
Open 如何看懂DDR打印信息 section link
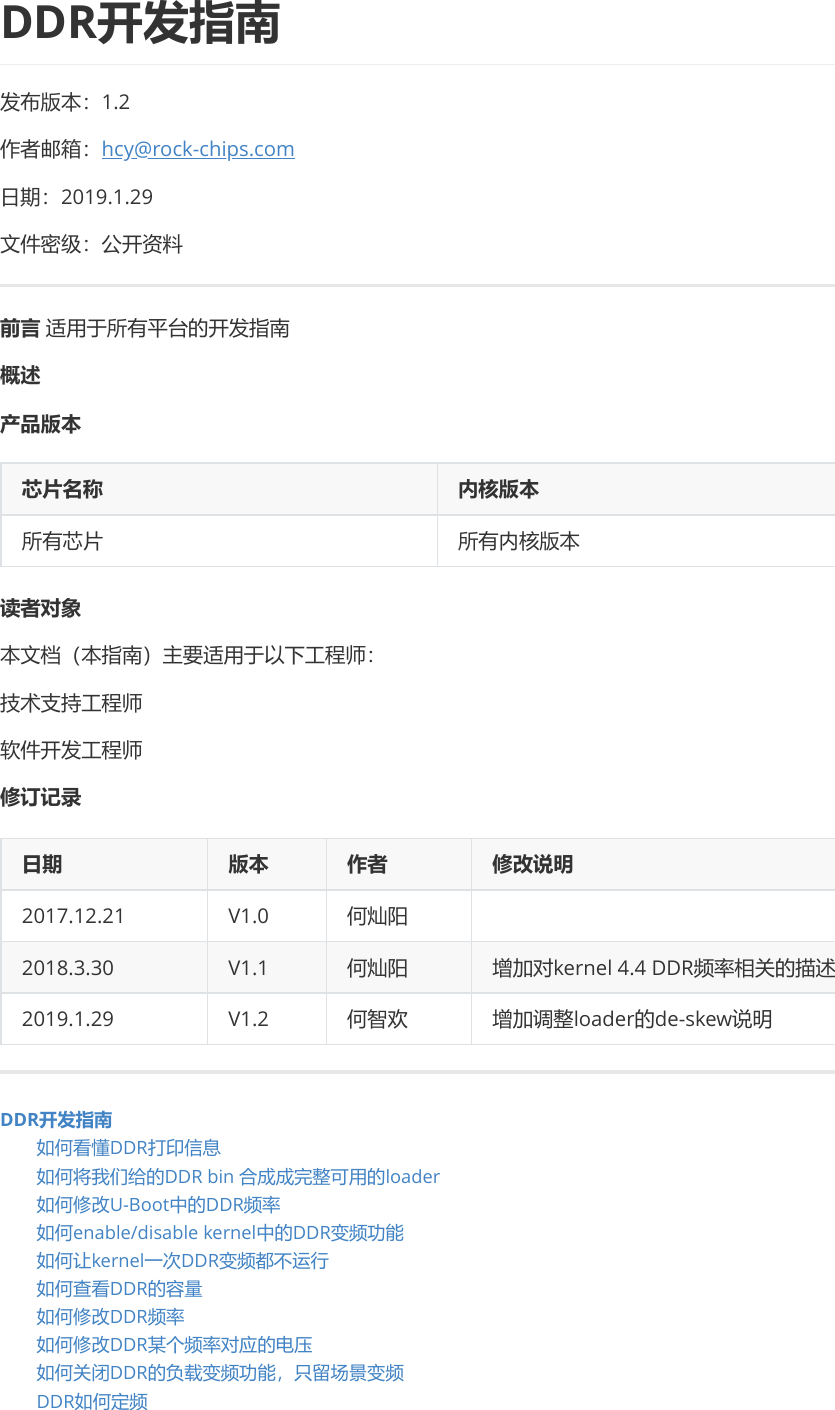coord(128,1147)
